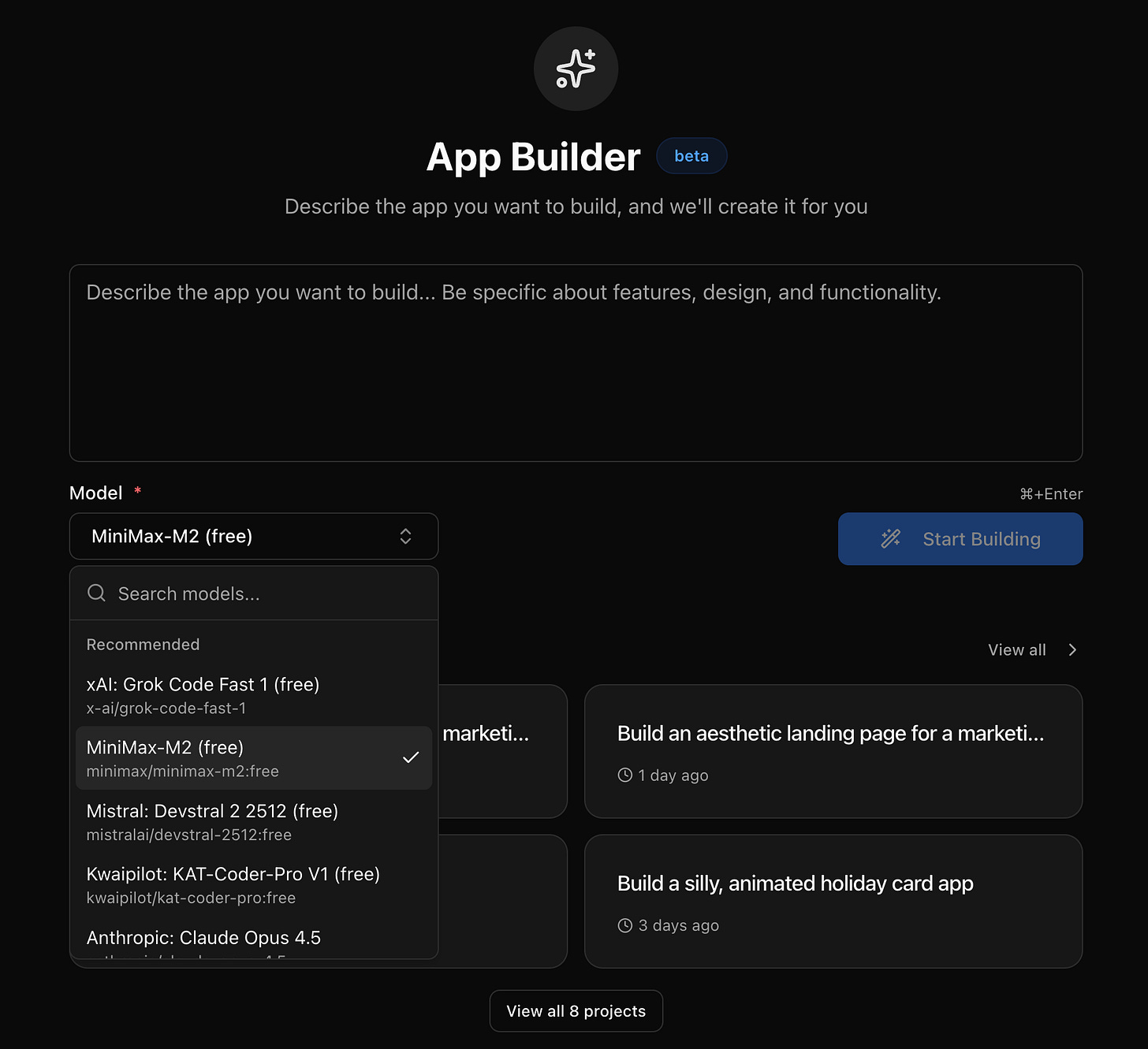Image resolution: width=1148 pixels, height=1049 pixels.
Task: Select the MiniMax-M2 (free) option in list
Action: 254,758
